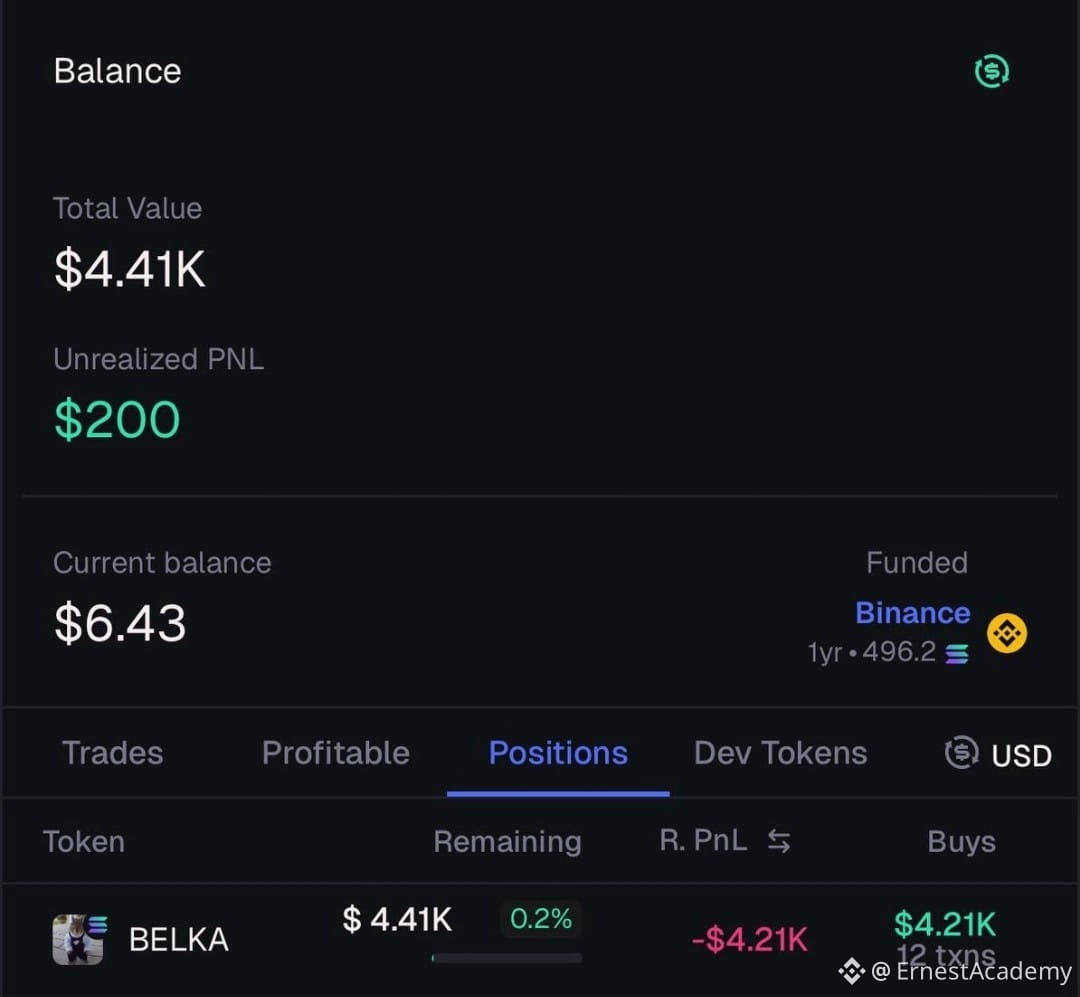This screenshot has width=1080, height=997.
Task: Open the Dev Tokens tab
Action: point(780,752)
